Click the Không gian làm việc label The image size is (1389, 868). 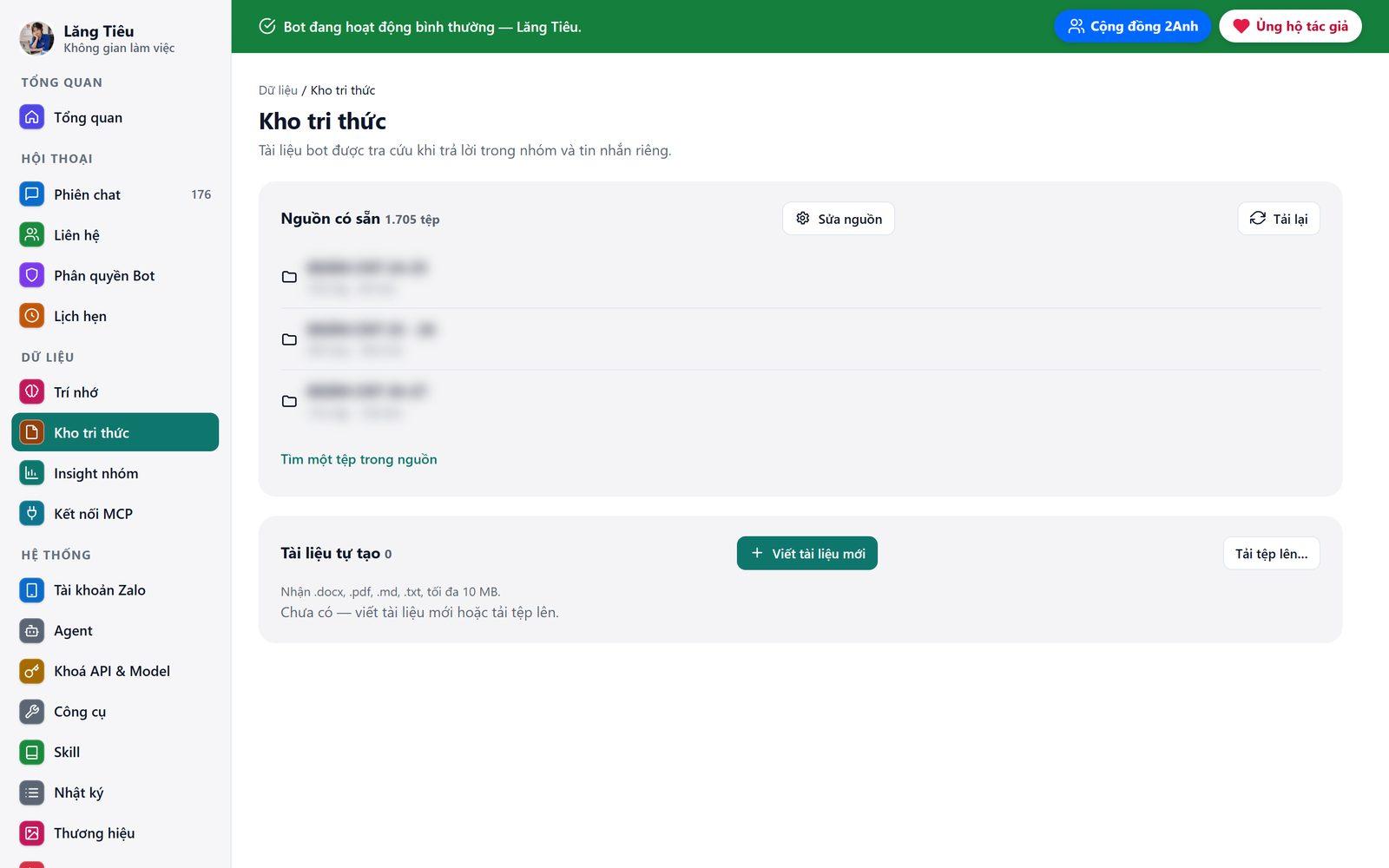119,49
